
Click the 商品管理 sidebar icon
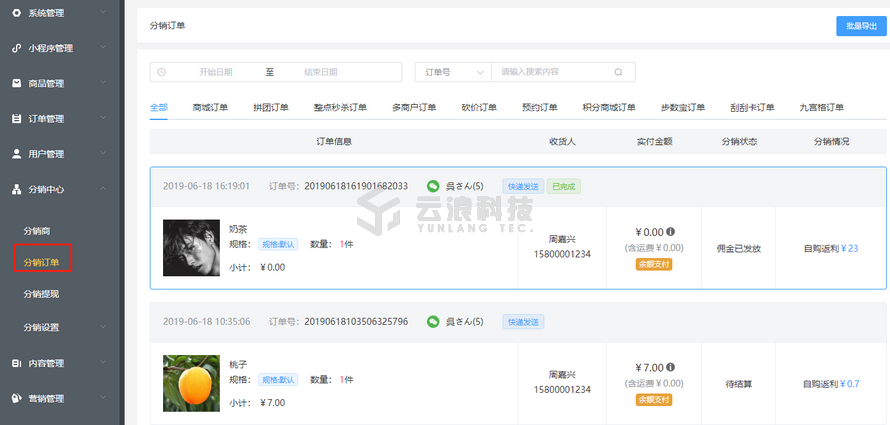pos(16,83)
